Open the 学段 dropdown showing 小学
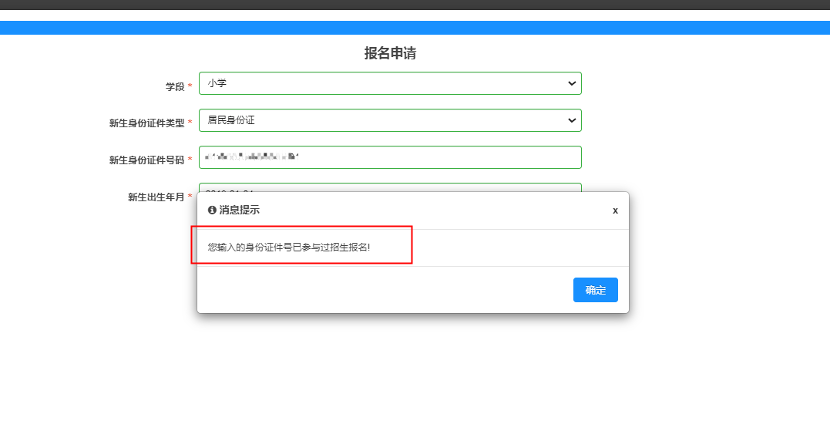 click(x=380, y=84)
